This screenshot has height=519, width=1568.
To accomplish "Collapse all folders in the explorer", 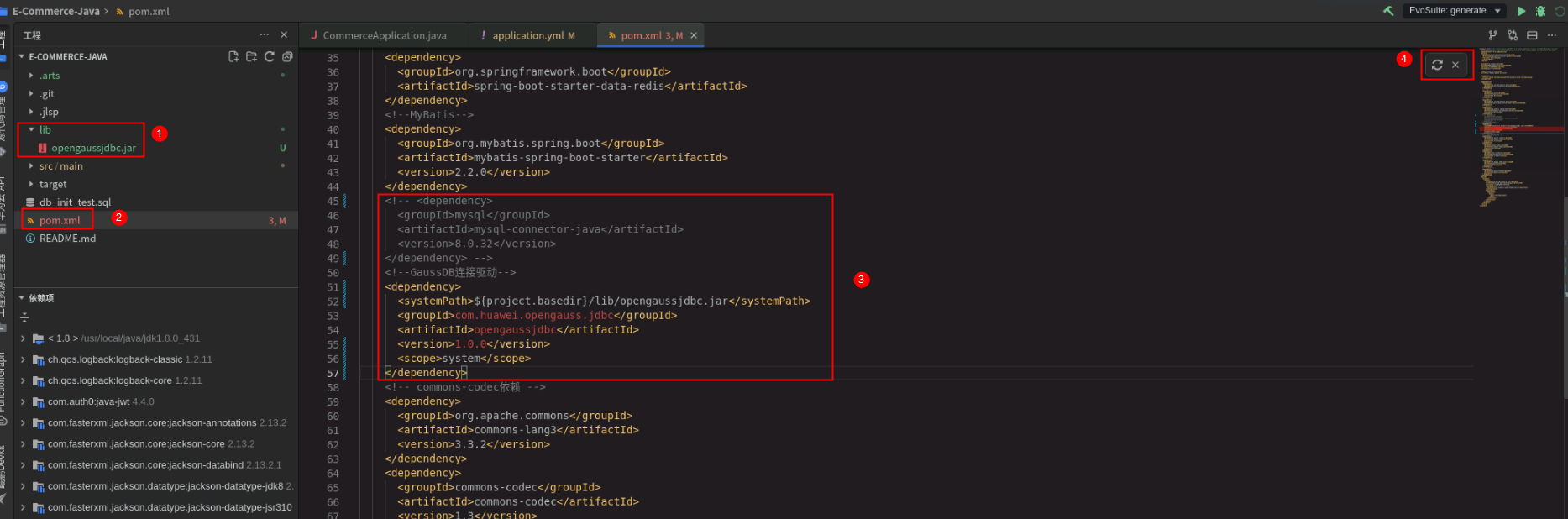I will (x=287, y=56).
